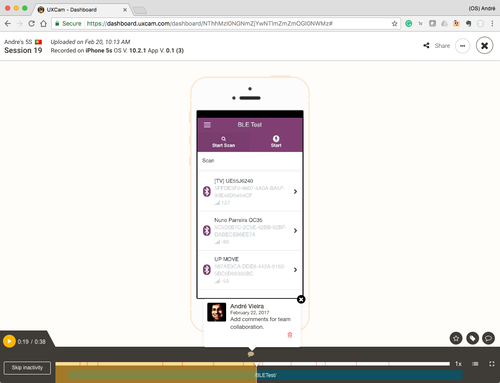Screen dimensions: 500x383
Task: Close the UXCam - Dashboard tab
Action: (125, 10)
